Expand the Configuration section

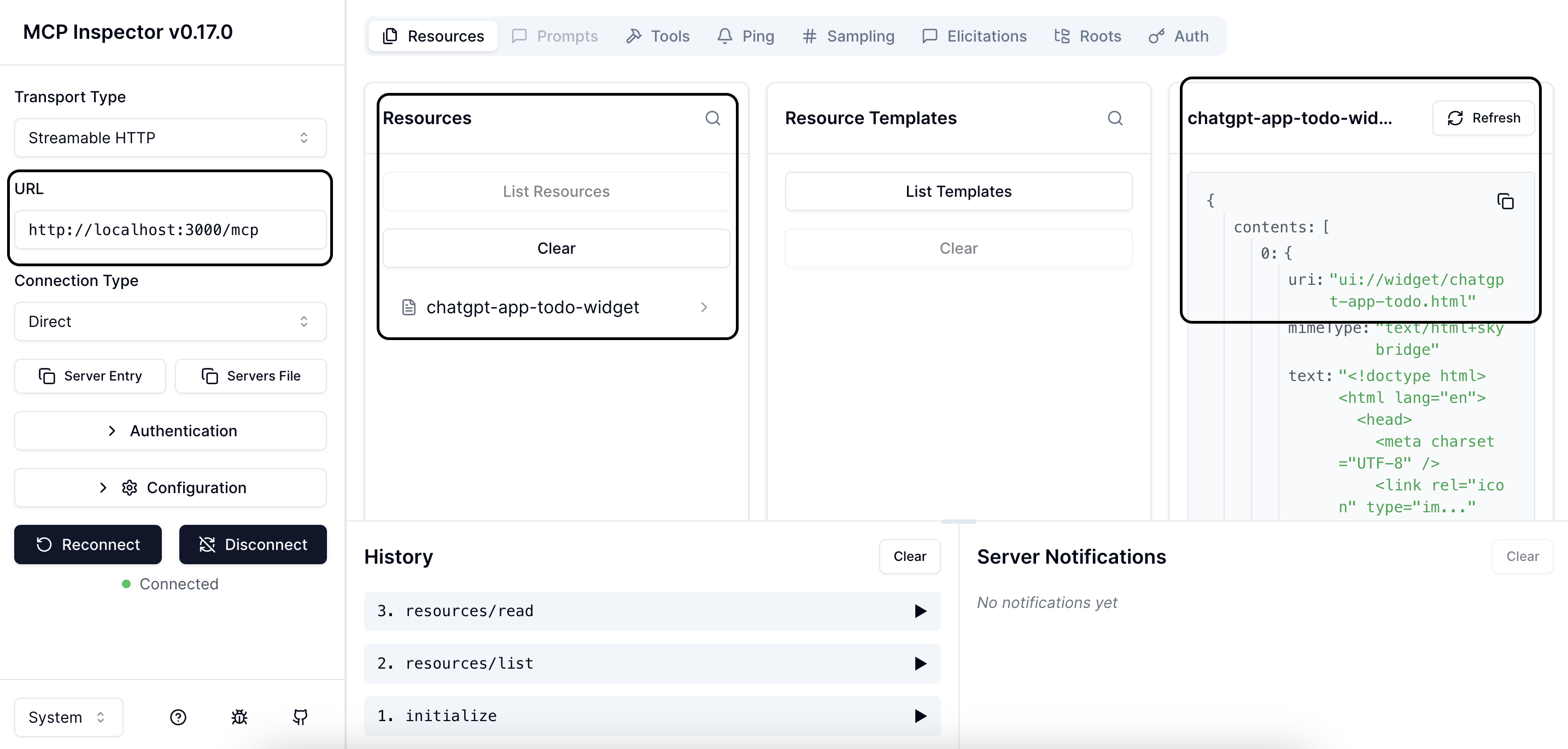(171, 488)
